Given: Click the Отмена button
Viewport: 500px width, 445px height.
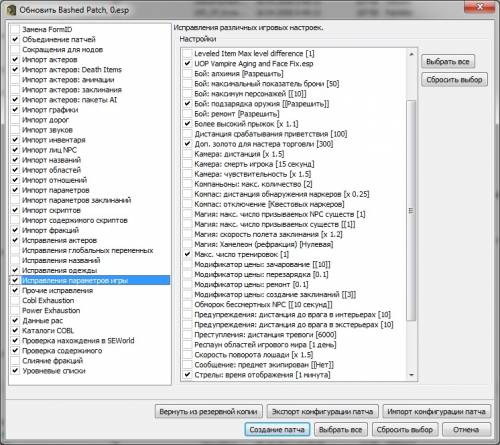Looking at the screenshot, I should click(x=466, y=430).
